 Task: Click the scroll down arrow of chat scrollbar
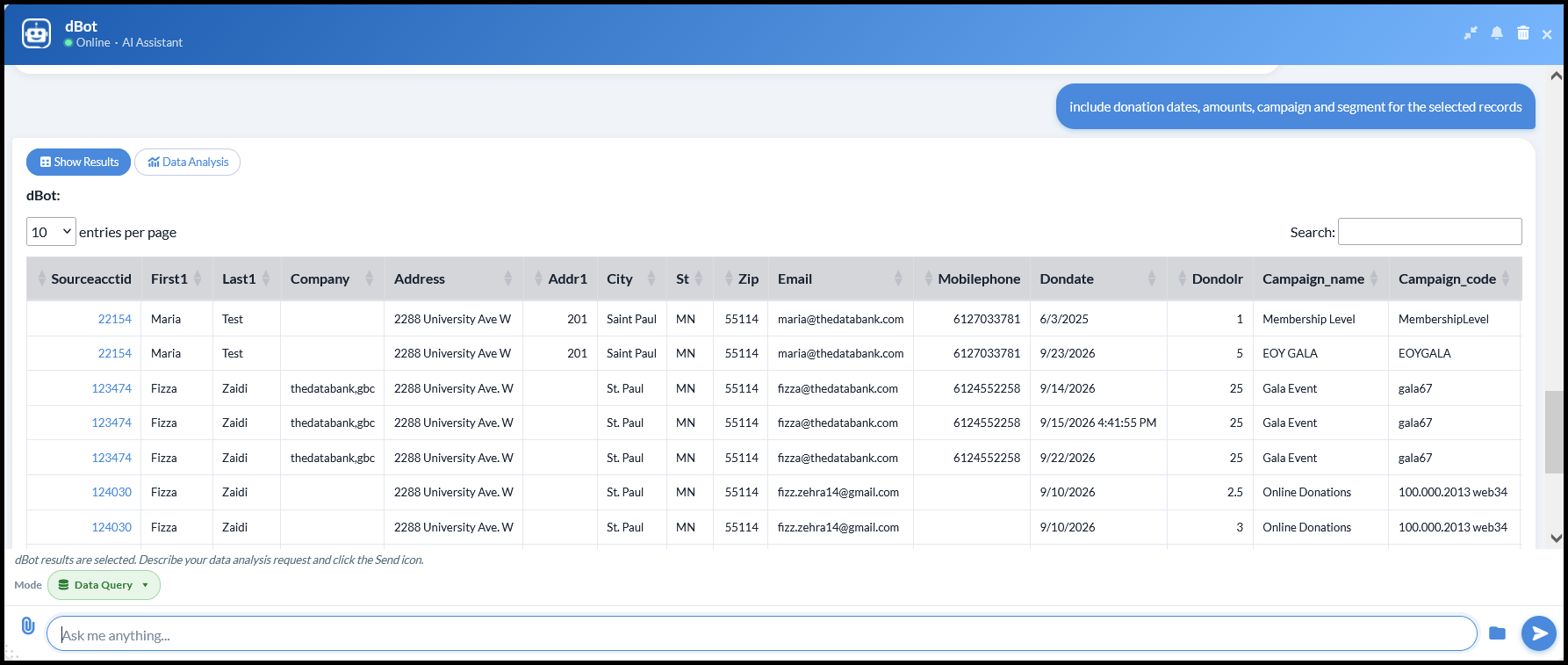pyautogui.click(x=1556, y=539)
